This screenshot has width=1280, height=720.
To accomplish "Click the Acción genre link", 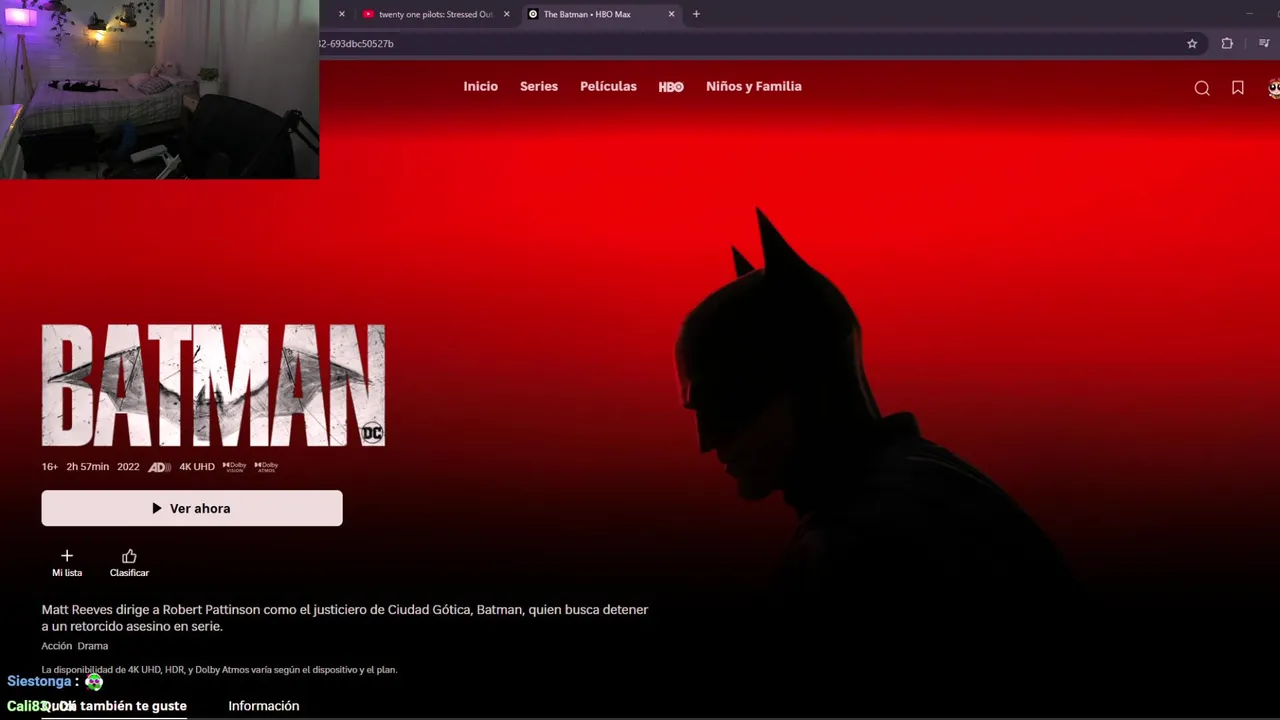I will 56,646.
